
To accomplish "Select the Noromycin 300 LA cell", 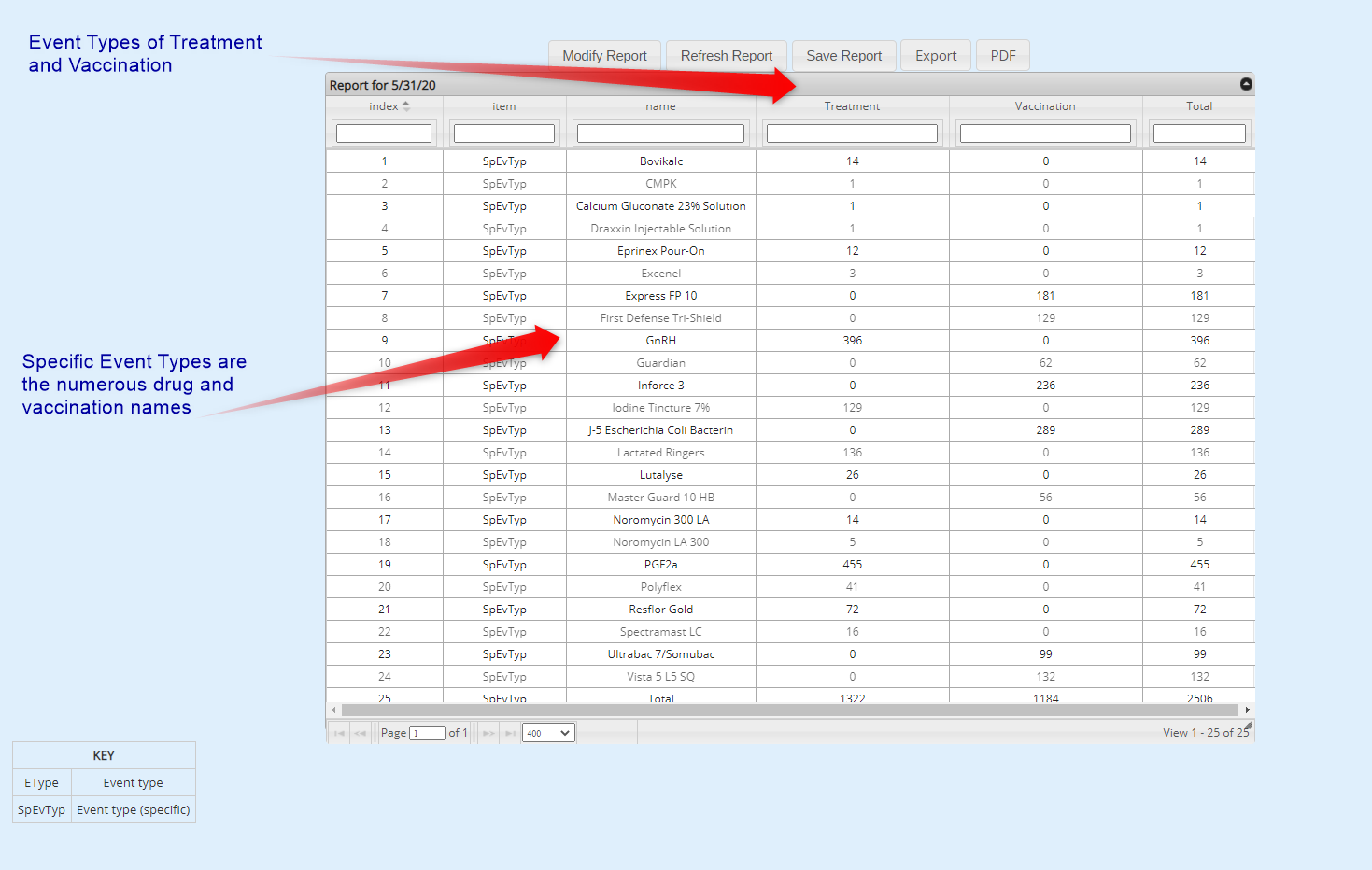I will point(661,520).
